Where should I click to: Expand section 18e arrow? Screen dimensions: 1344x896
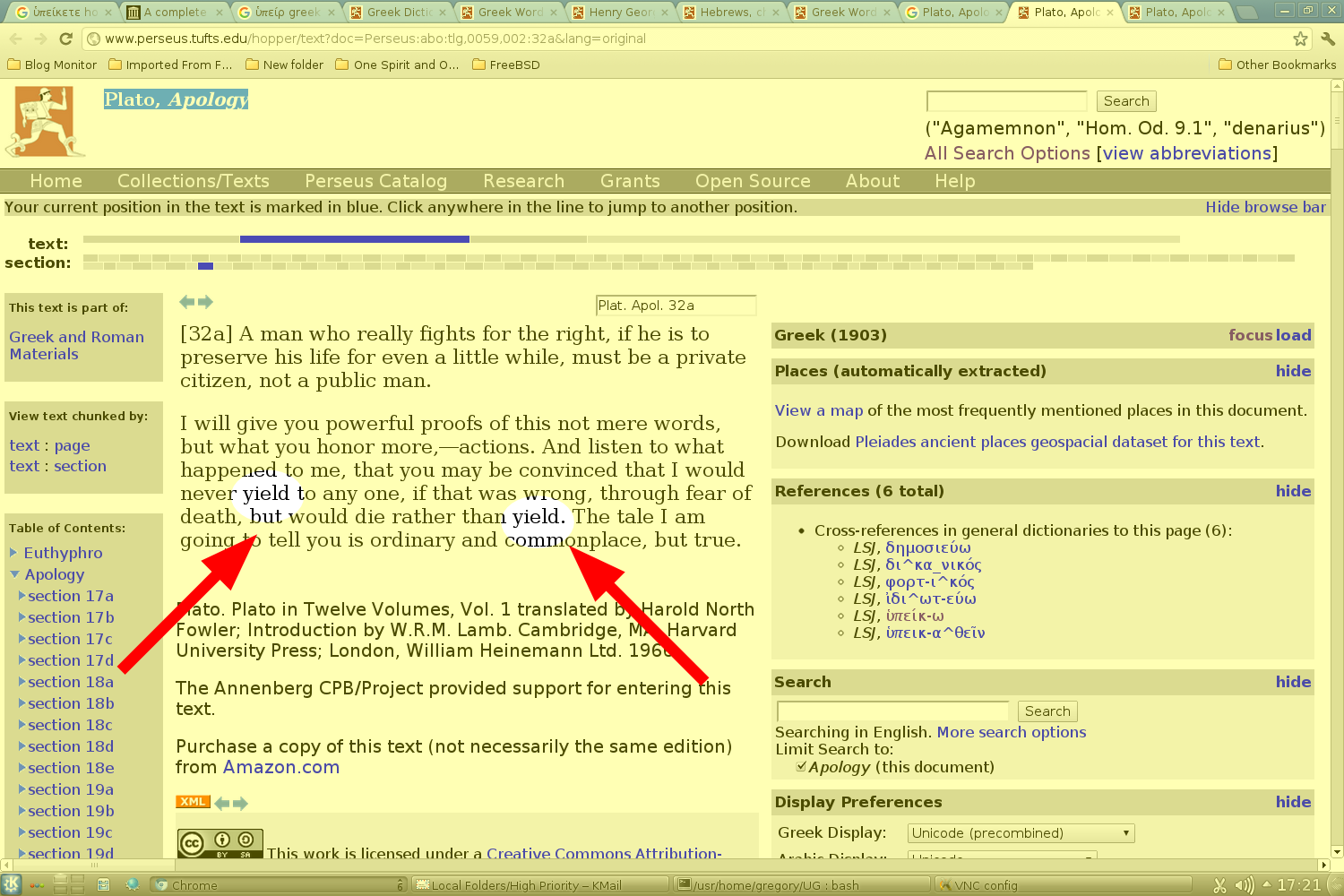point(22,768)
